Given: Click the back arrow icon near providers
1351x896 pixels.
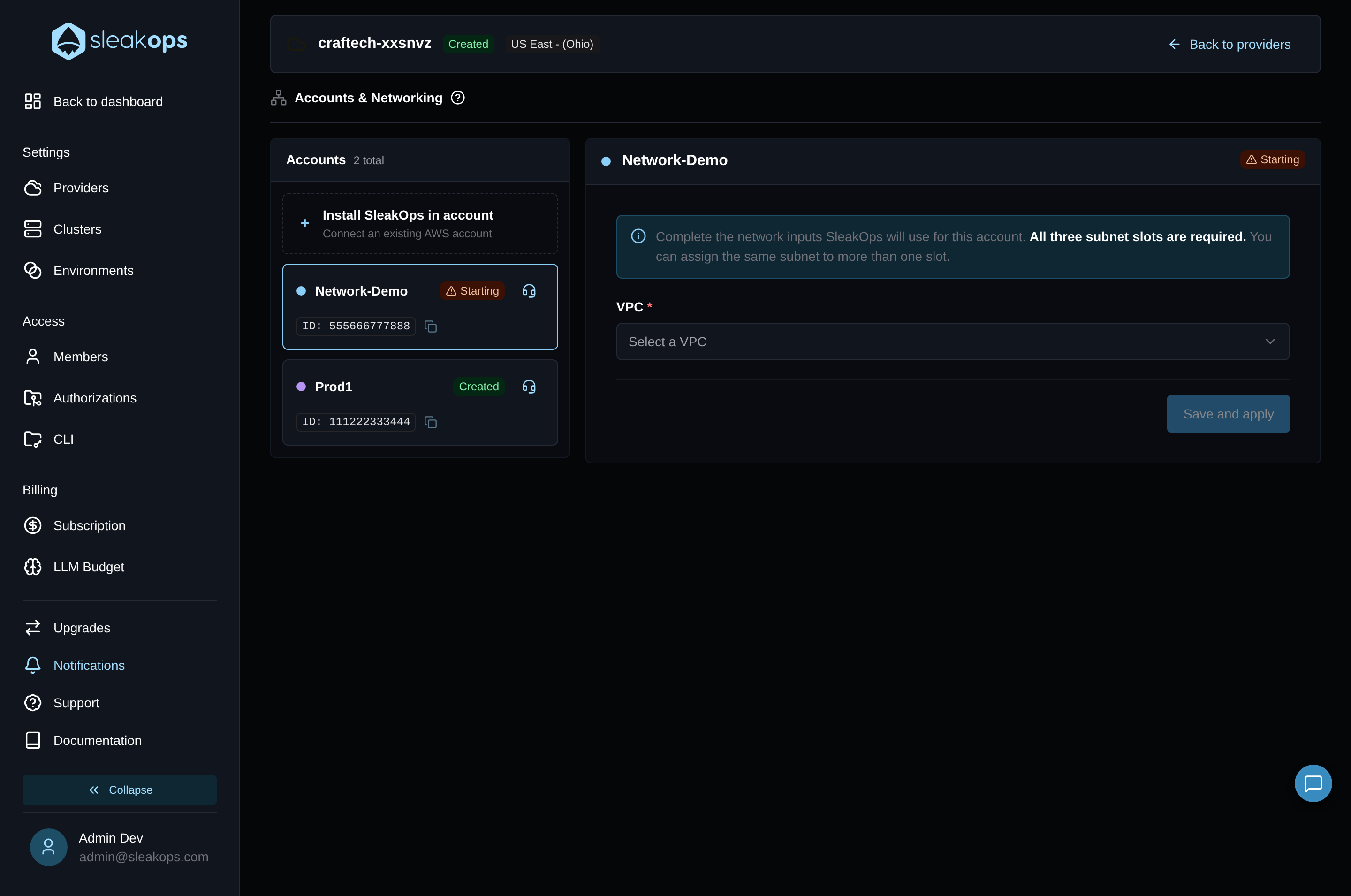Looking at the screenshot, I should pos(1174,44).
